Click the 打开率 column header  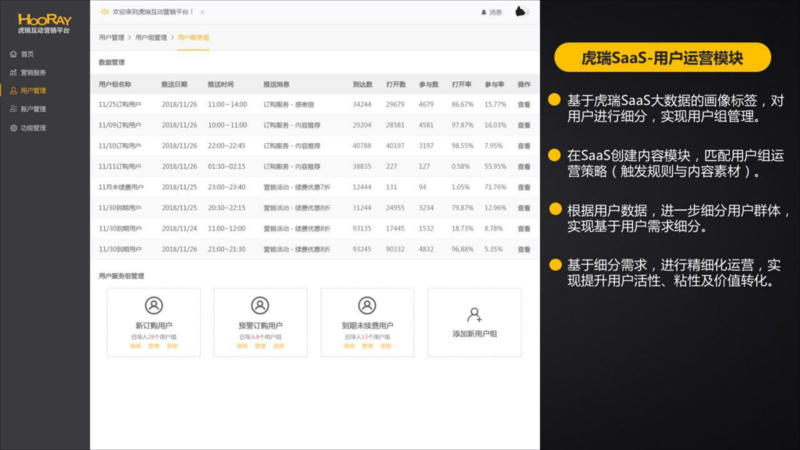pos(461,84)
